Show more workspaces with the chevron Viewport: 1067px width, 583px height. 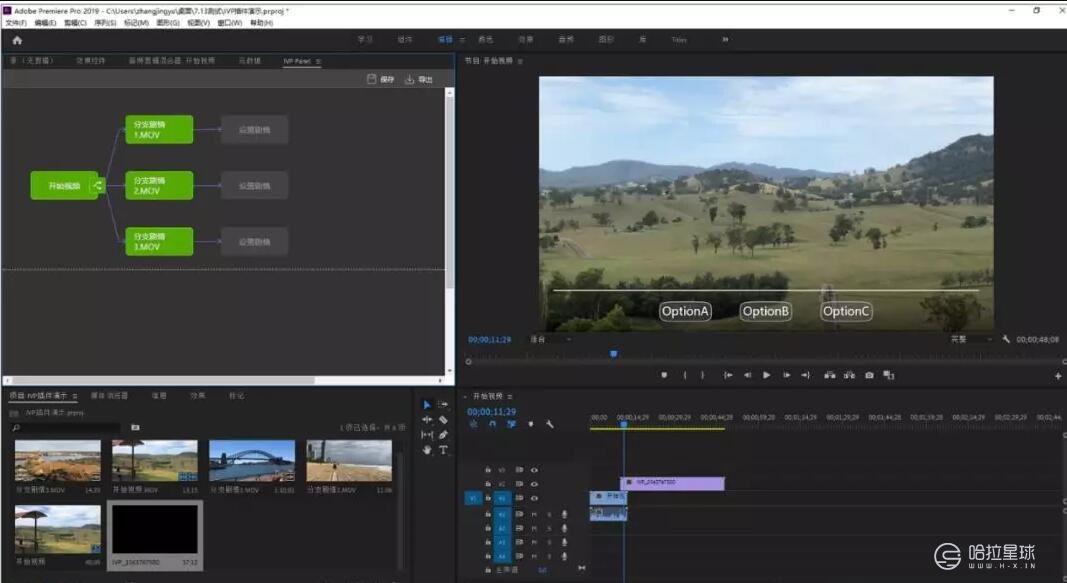[725, 39]
